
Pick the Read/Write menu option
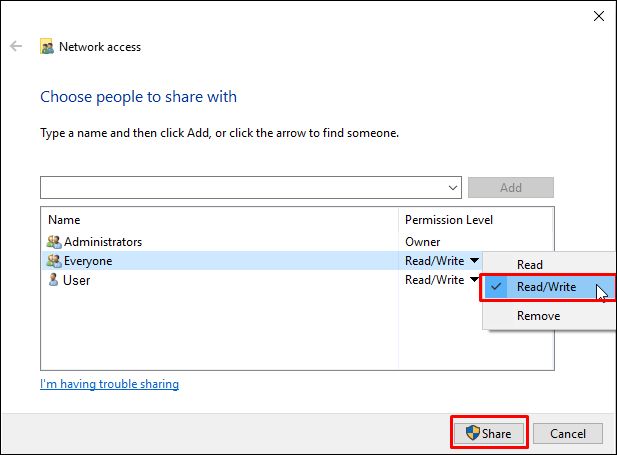pos(546,287)
